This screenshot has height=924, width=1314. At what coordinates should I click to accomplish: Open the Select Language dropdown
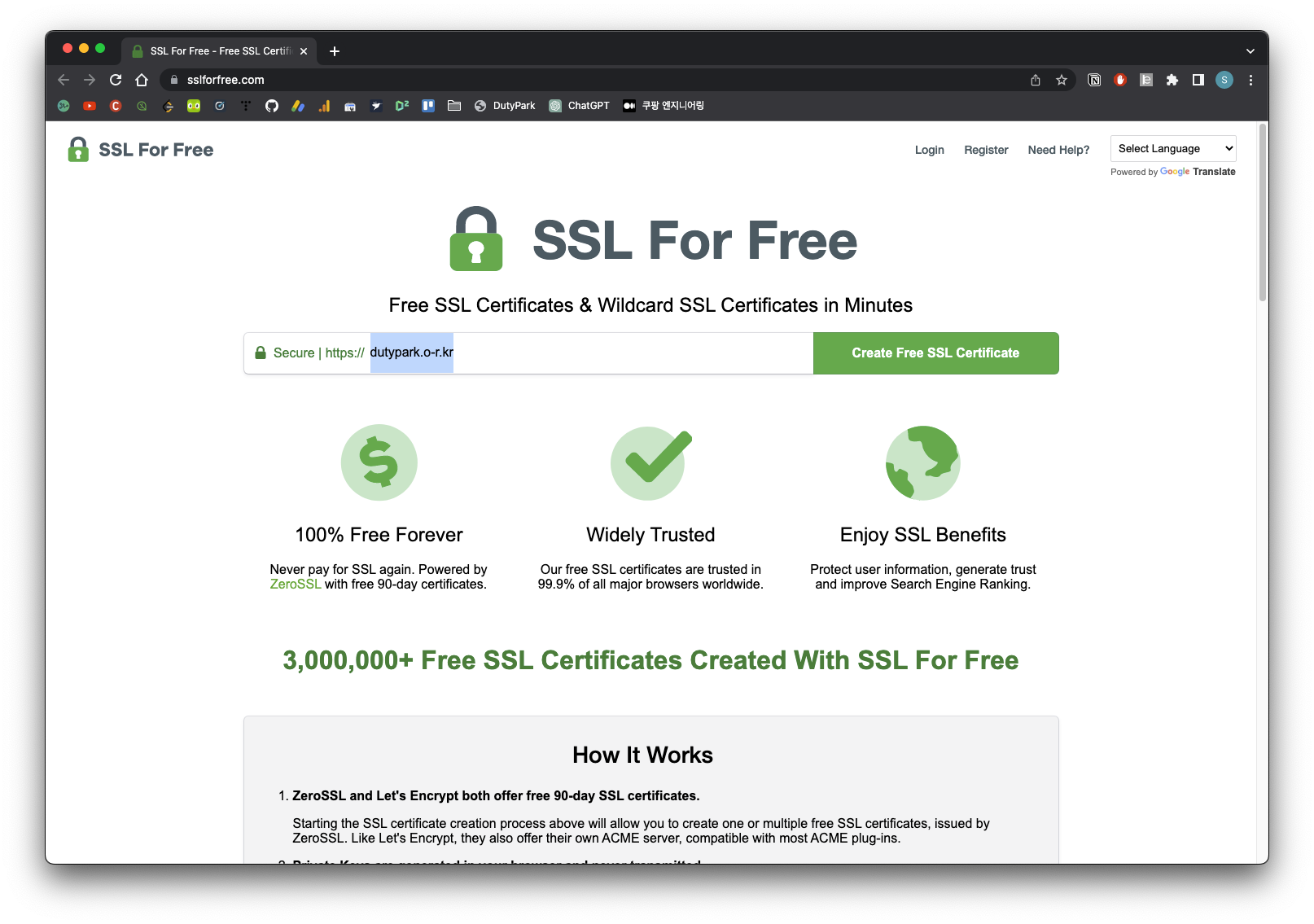click(x=1173, y=148)
